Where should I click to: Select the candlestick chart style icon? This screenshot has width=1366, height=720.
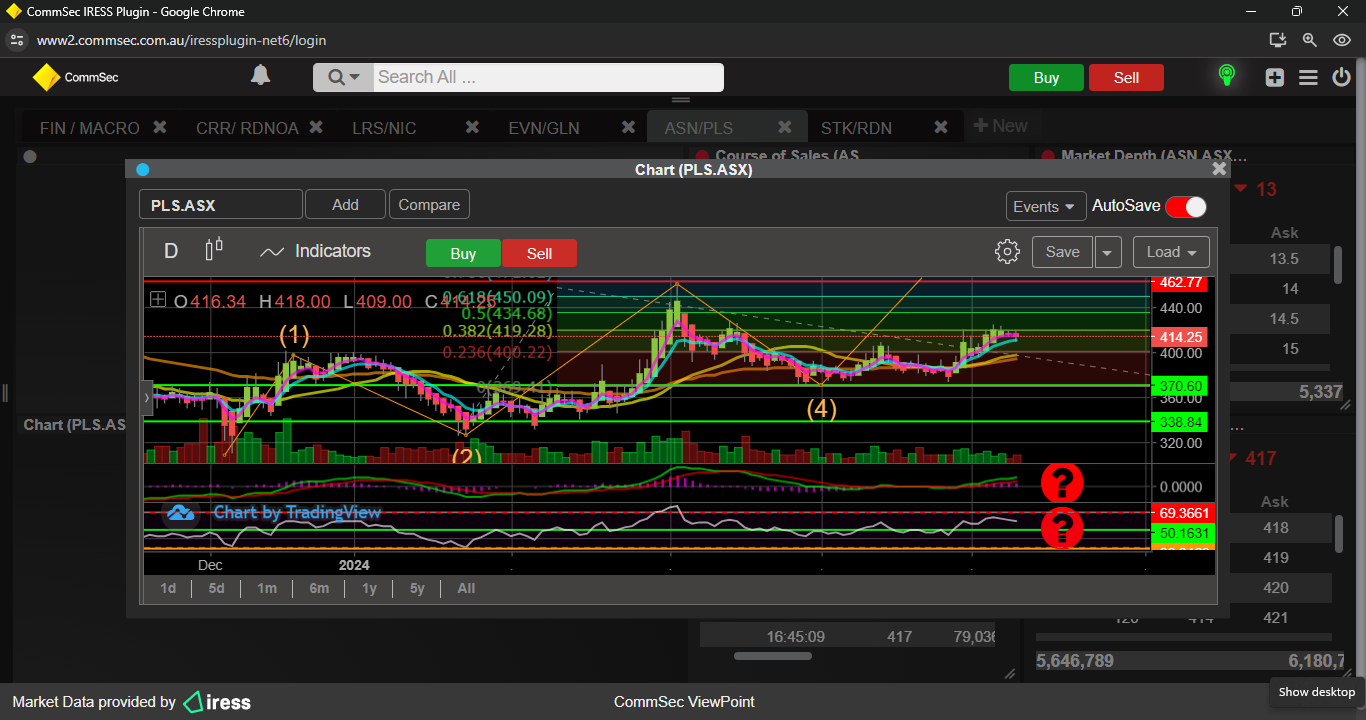click(x=214, y=251)
